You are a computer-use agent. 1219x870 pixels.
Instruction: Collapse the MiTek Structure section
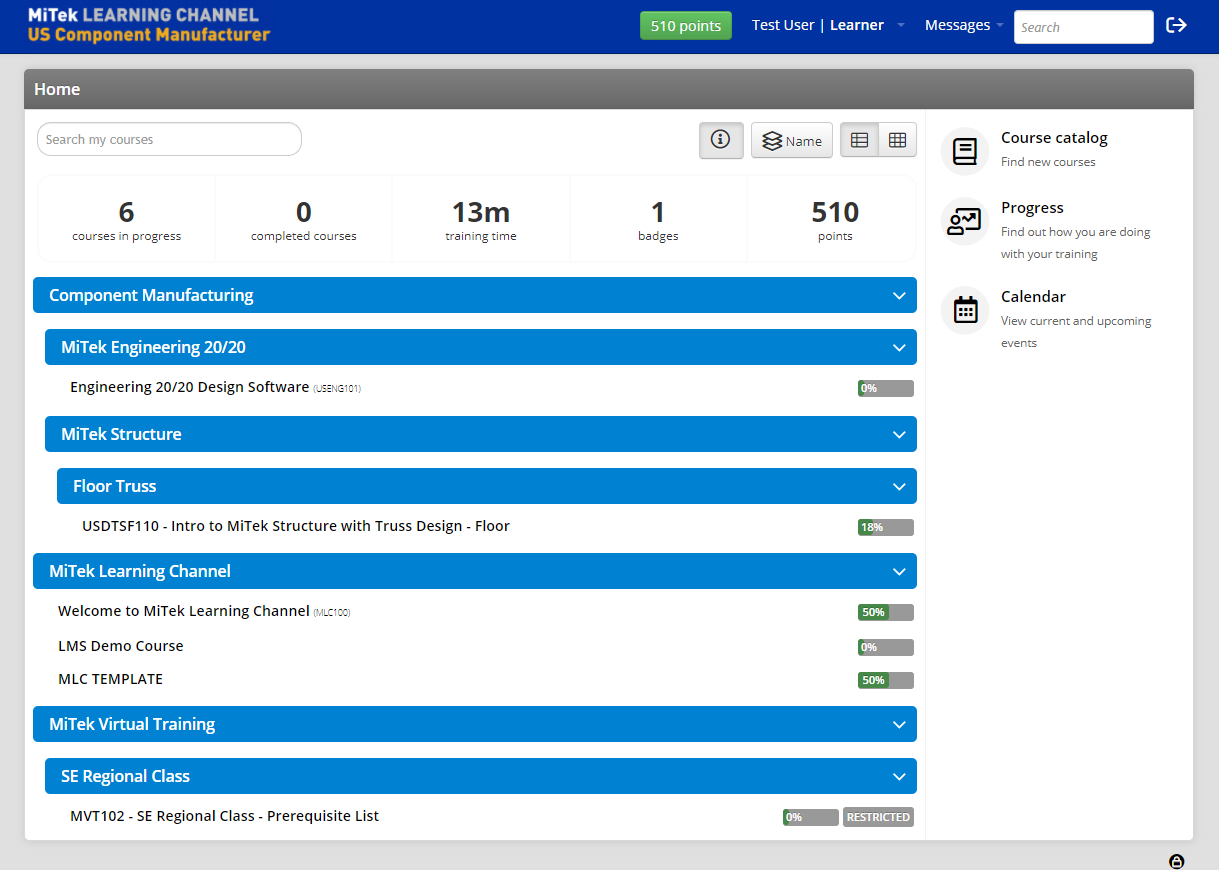click(481, 434)
